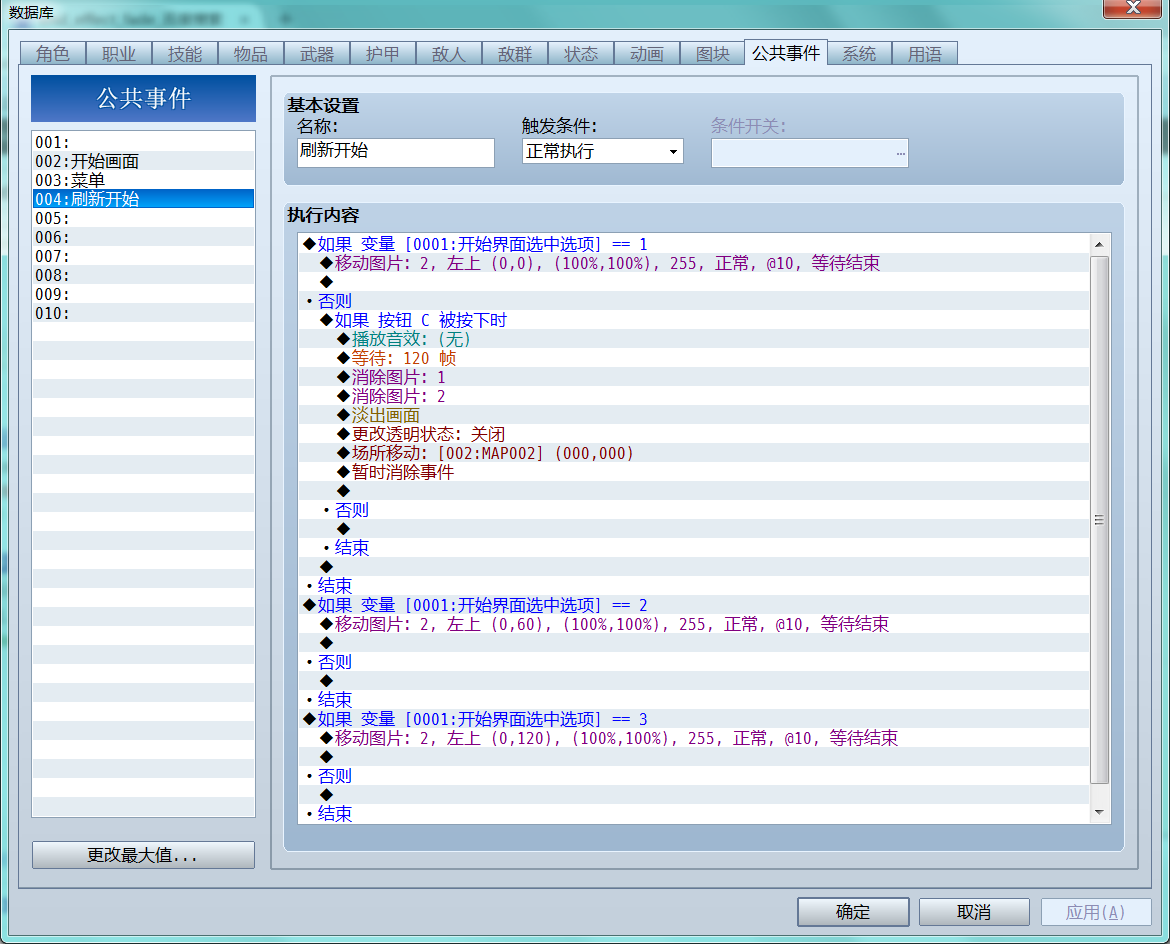Click the 更改最大值 button
The image size is (1170, 944).
pos(143,855)
